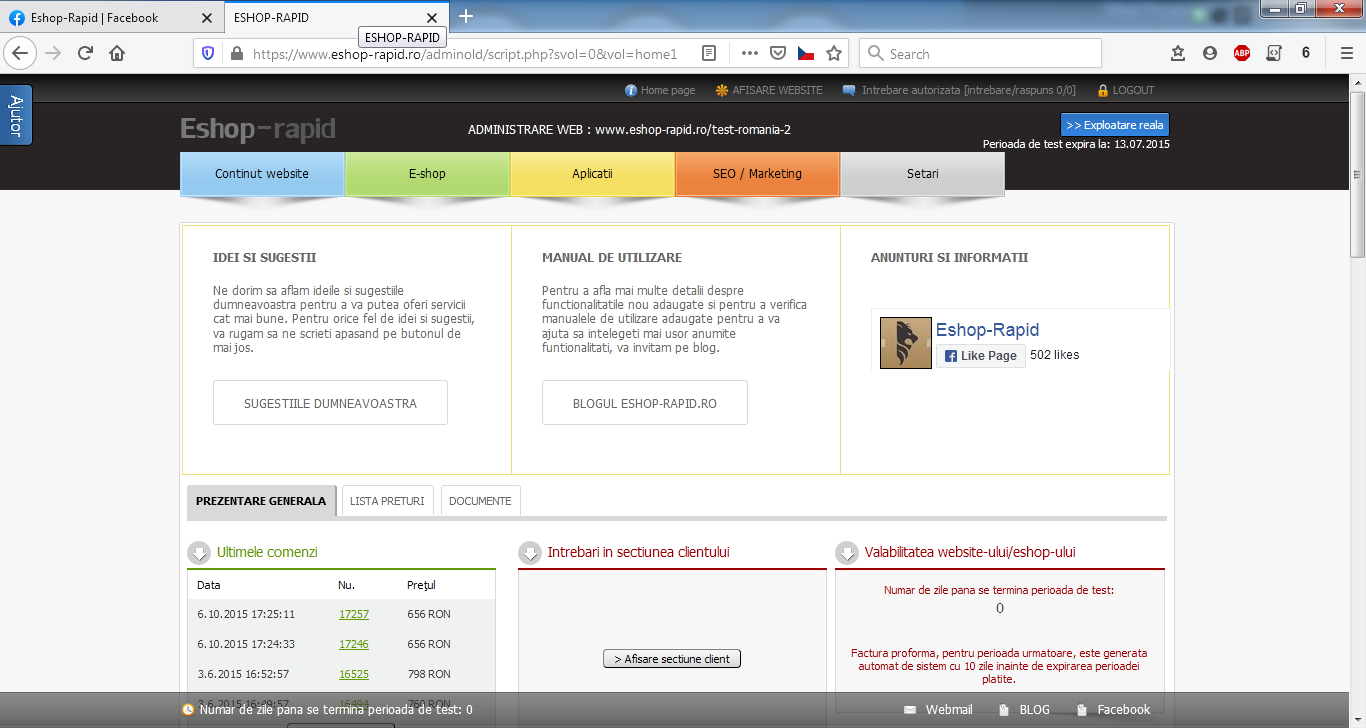The height and width of the screenshot is (728, 1366).
Task: Open BLOG link in bottom bar
Action: pyautogui.click(x=1025, y=710)
